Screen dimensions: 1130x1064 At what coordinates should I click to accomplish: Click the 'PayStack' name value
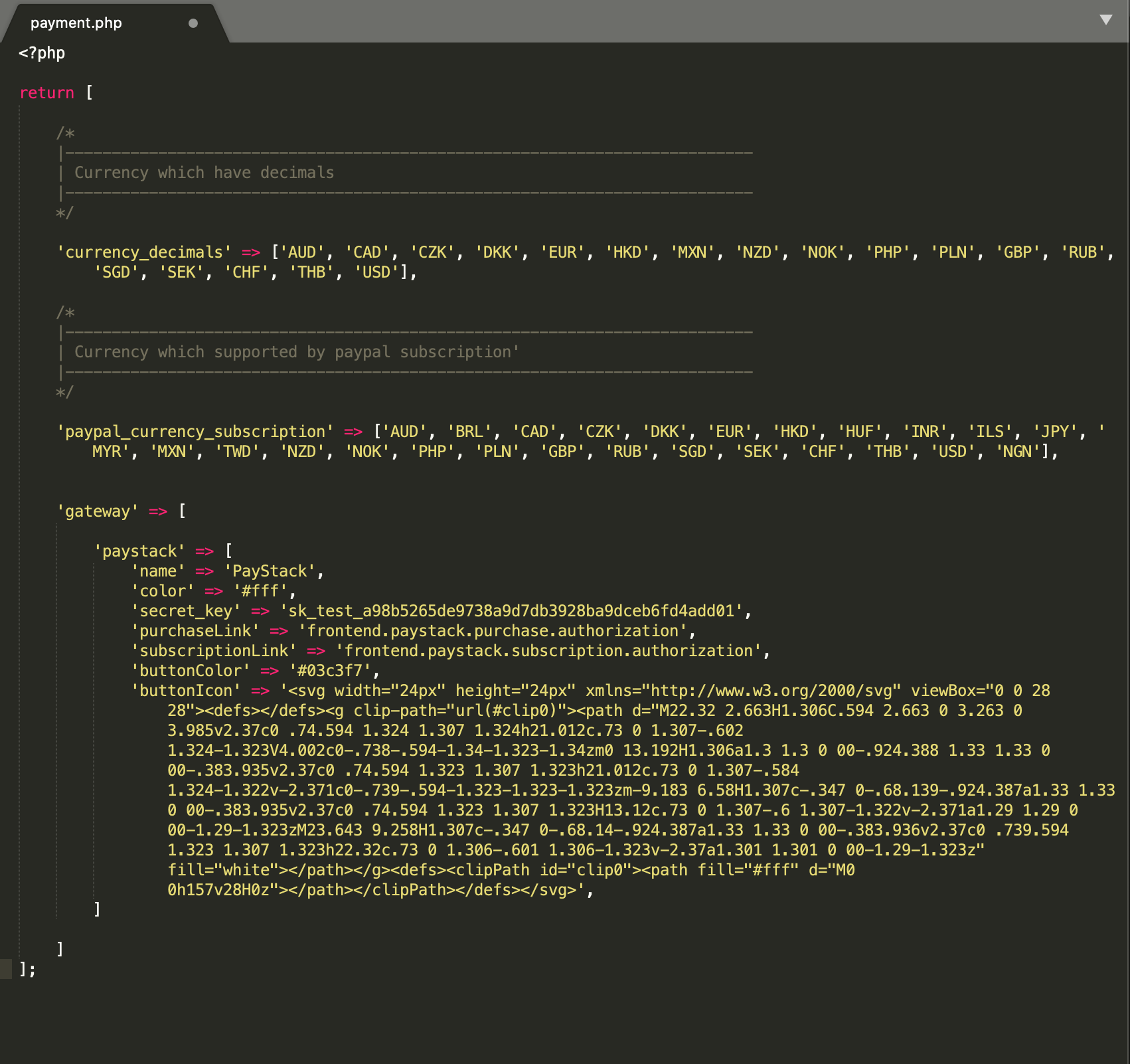point(270,571)
